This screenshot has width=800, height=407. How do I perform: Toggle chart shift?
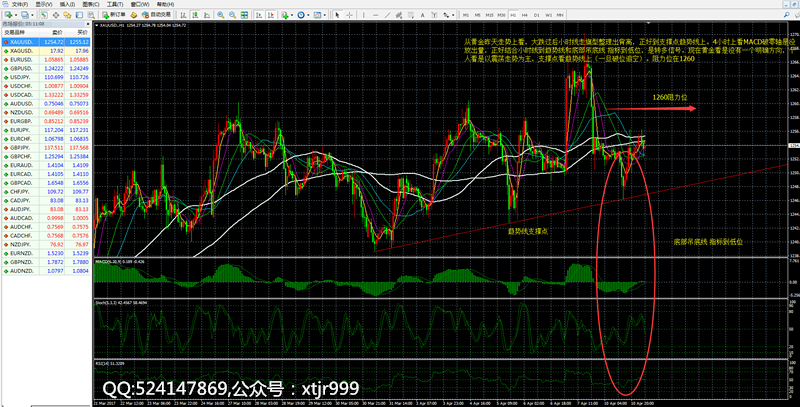pos(271,15)
